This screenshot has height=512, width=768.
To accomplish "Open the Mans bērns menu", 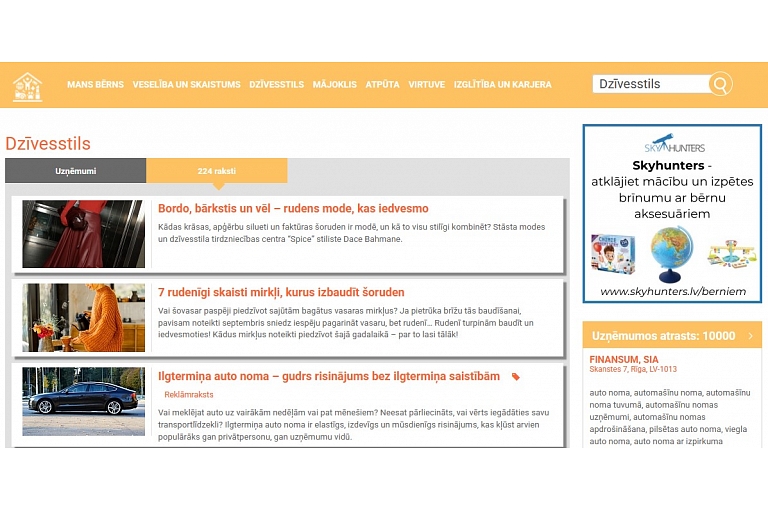I will (x=95, y=85).
